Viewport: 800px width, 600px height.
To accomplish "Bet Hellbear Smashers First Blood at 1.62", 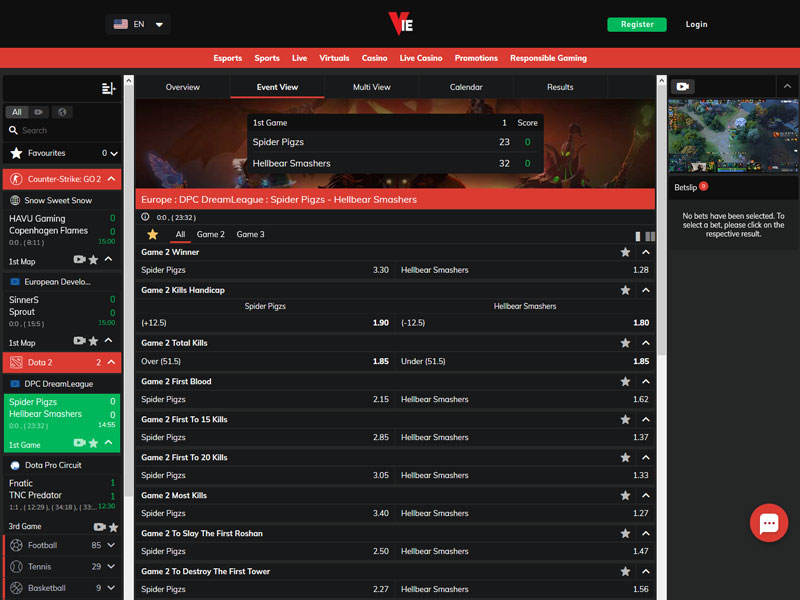I will point(525,399).
